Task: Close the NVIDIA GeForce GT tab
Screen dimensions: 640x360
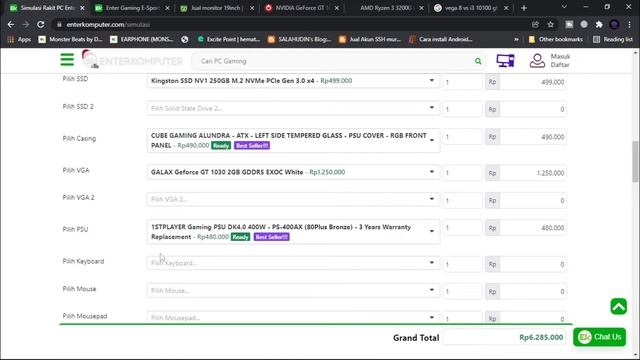Action: 337,8
